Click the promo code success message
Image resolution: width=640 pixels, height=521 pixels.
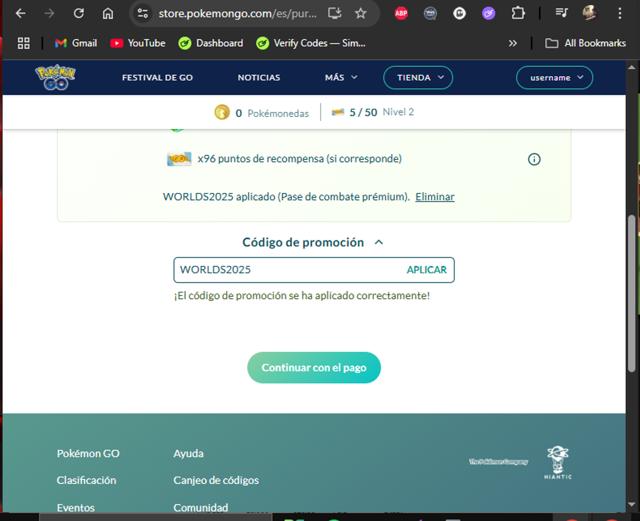(x=302, y=296)
